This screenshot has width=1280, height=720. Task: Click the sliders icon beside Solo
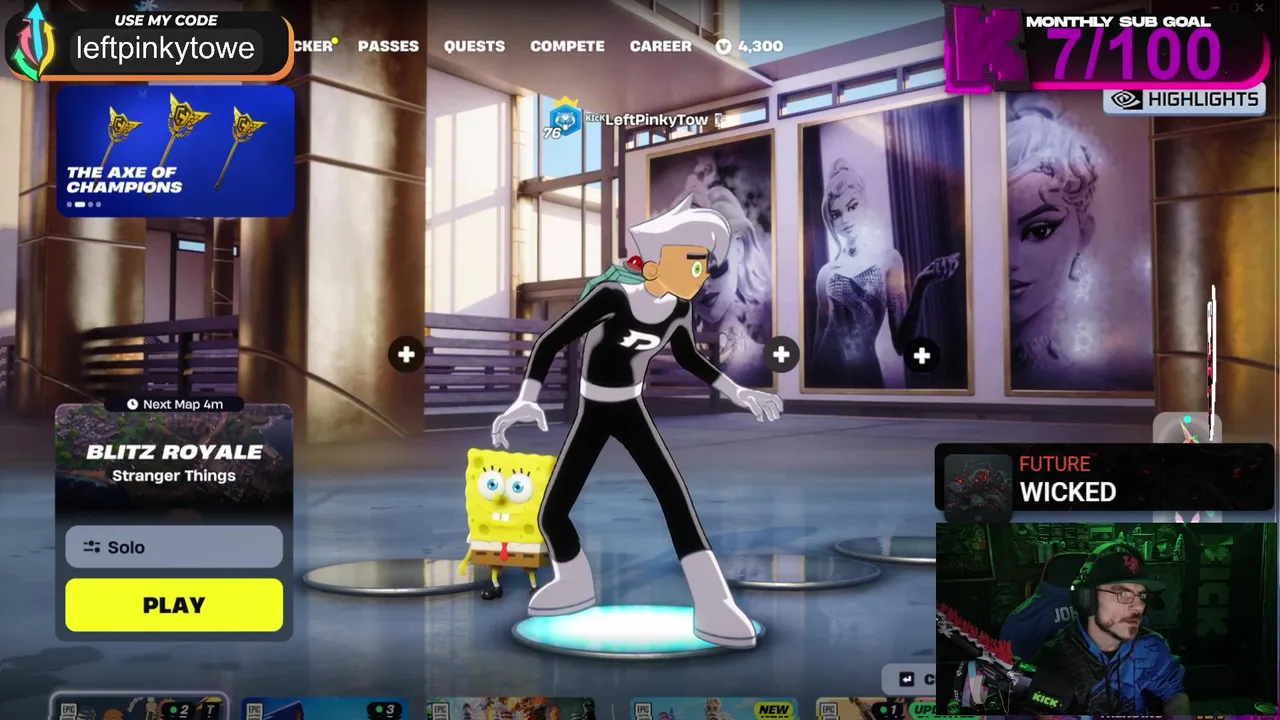coord(92,547)
